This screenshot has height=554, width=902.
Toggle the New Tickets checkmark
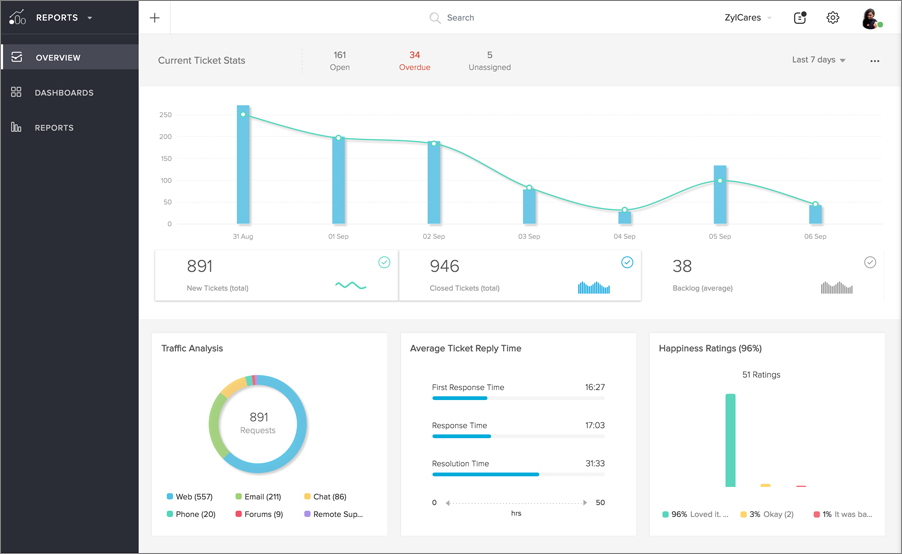384,262
